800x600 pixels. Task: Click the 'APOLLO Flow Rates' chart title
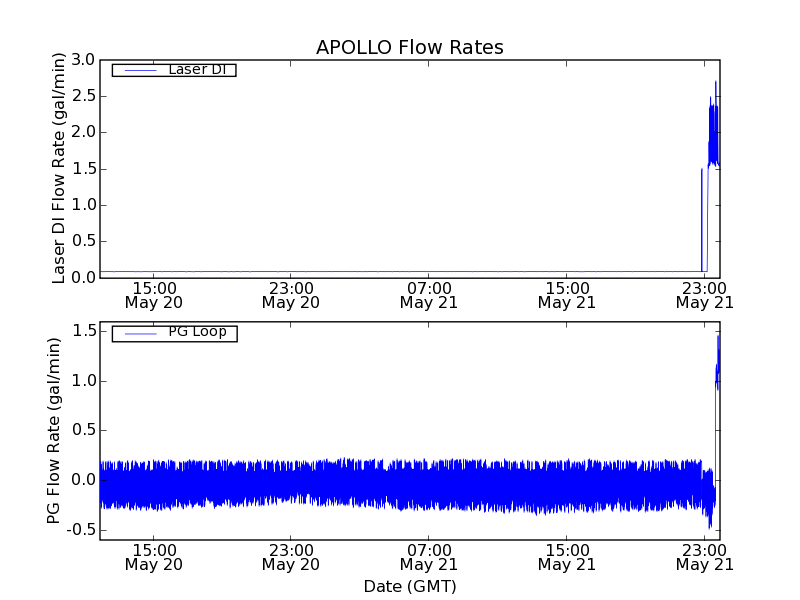tap(409, 47)
